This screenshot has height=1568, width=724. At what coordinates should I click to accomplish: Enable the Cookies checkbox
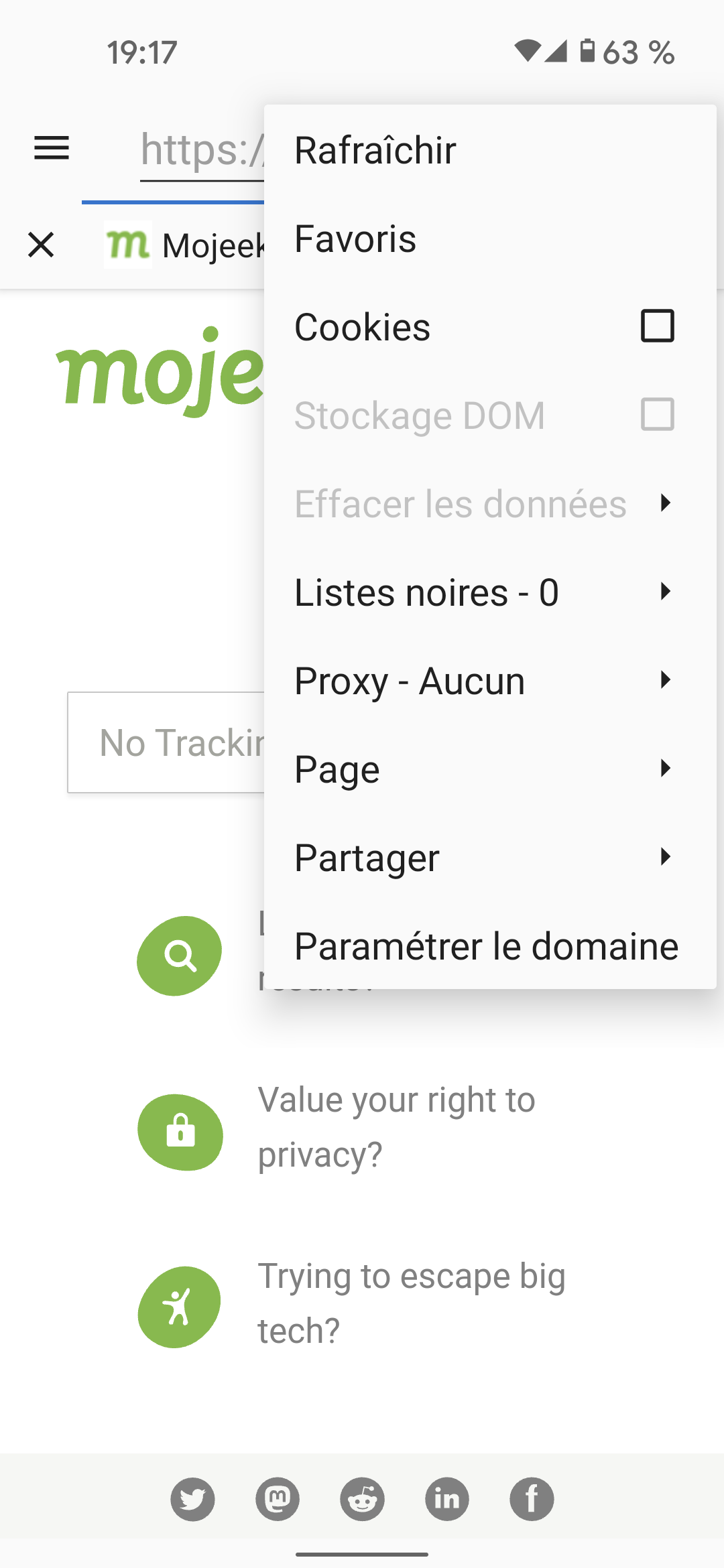[x=657, y=326]
